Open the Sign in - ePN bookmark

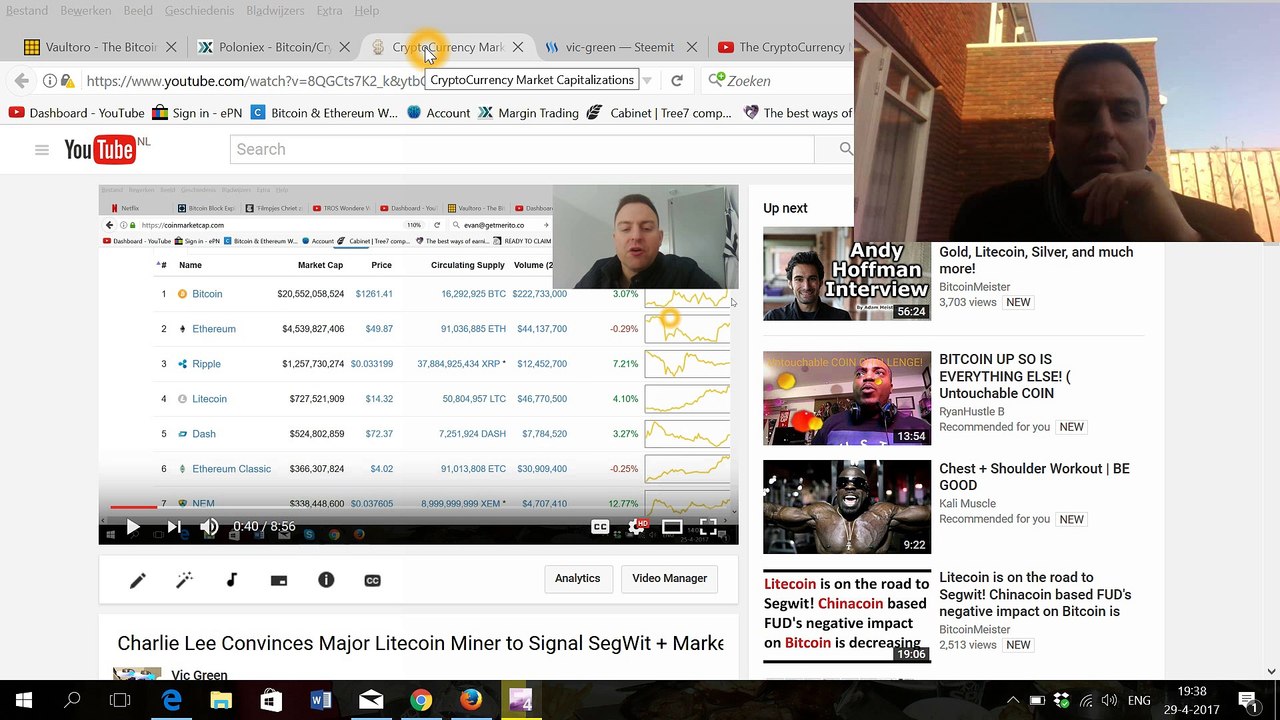tap(197, 113)
